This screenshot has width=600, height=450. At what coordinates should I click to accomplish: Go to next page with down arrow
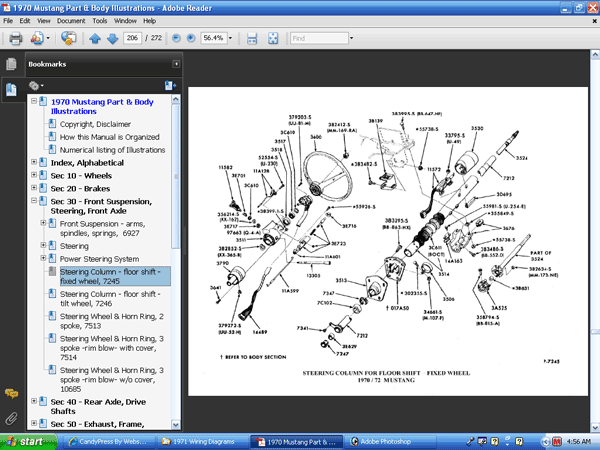pos(112,38)
